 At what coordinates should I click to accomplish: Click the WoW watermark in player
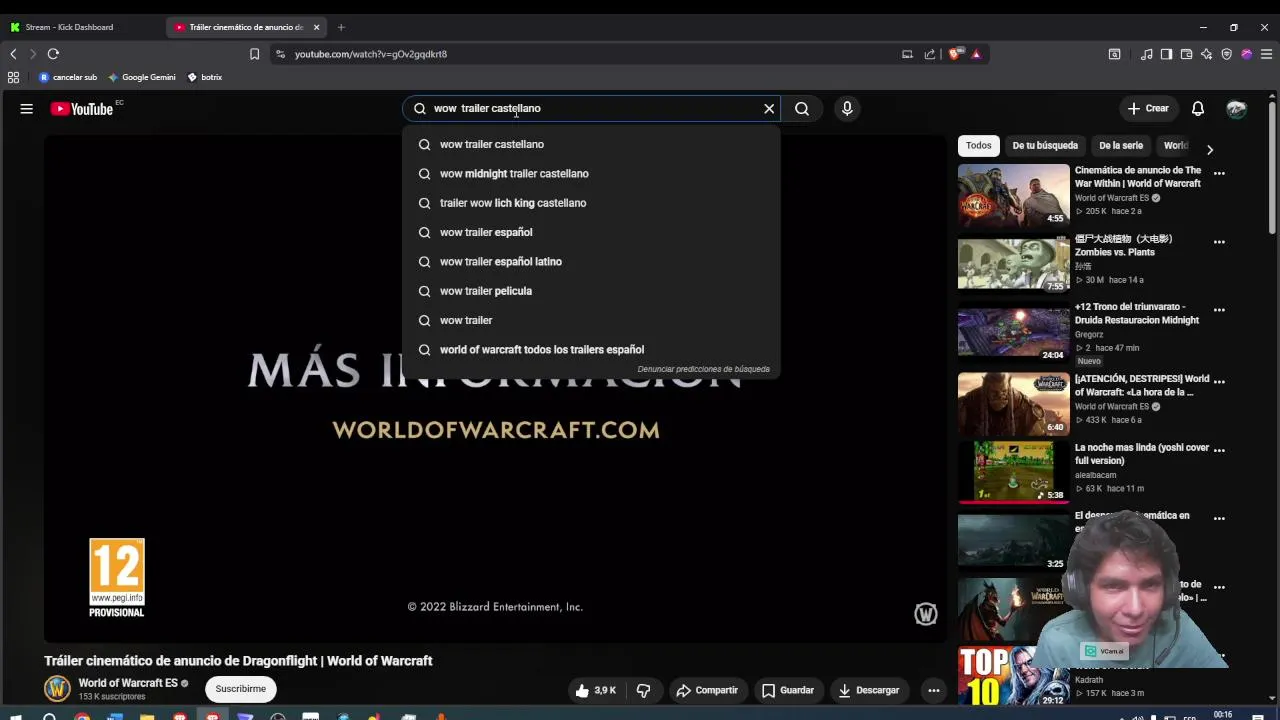(926, 614)
